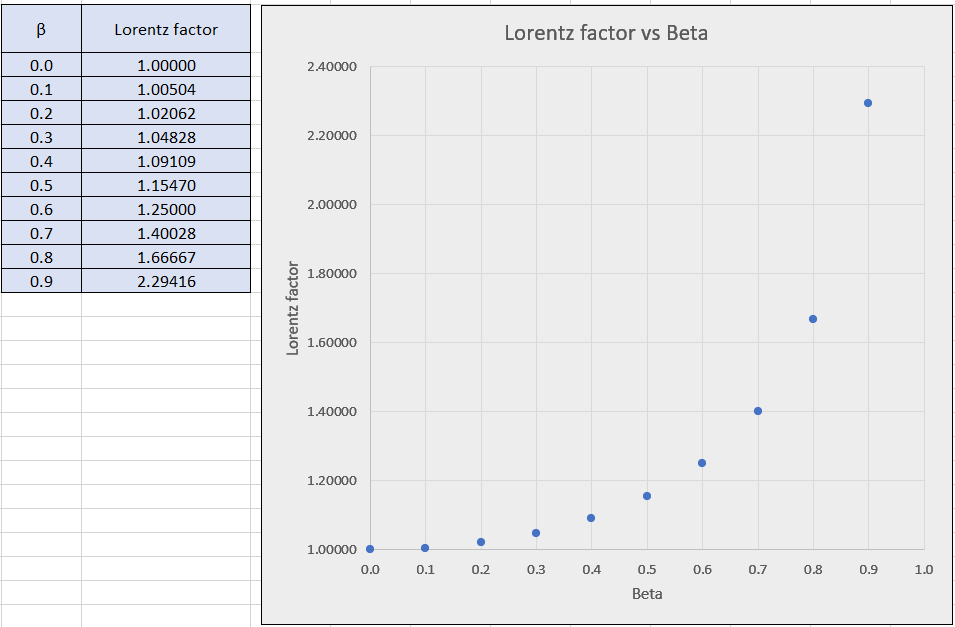Select the 1.0 horizontal axis label
The image size is (955, 627).
click(923, 570)
